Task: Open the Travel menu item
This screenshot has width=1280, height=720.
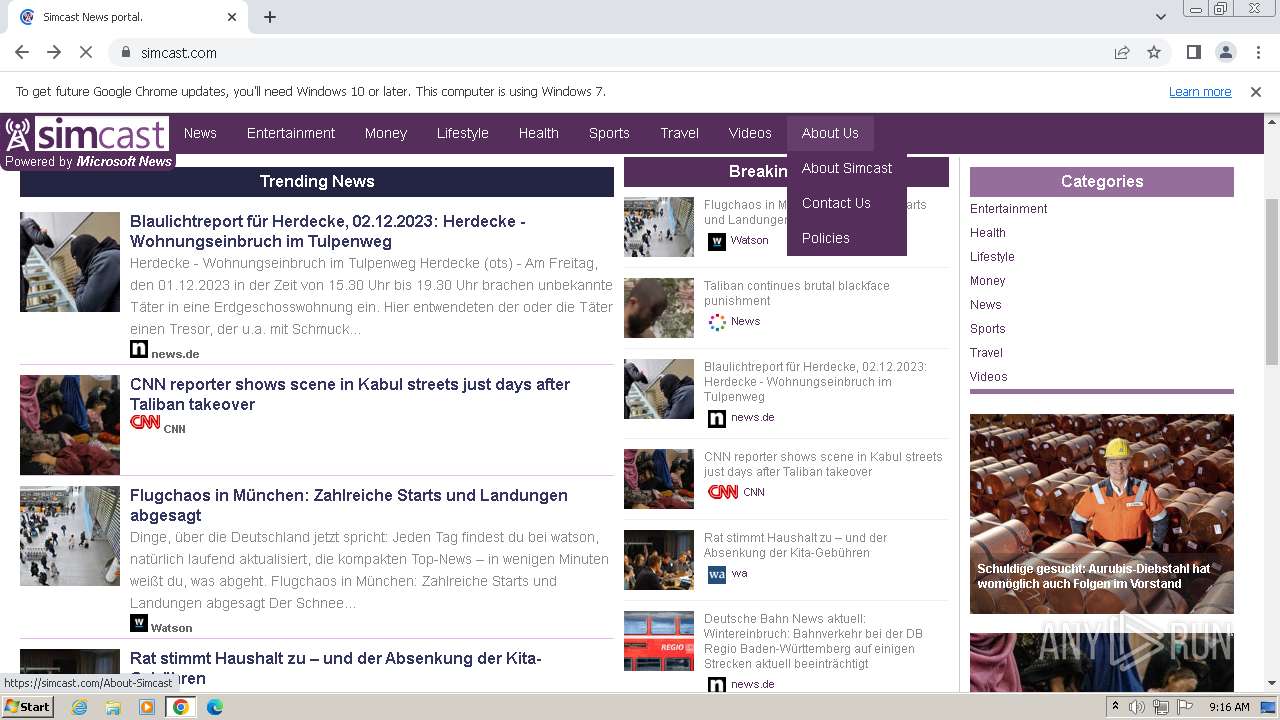Action: point(680,133)
